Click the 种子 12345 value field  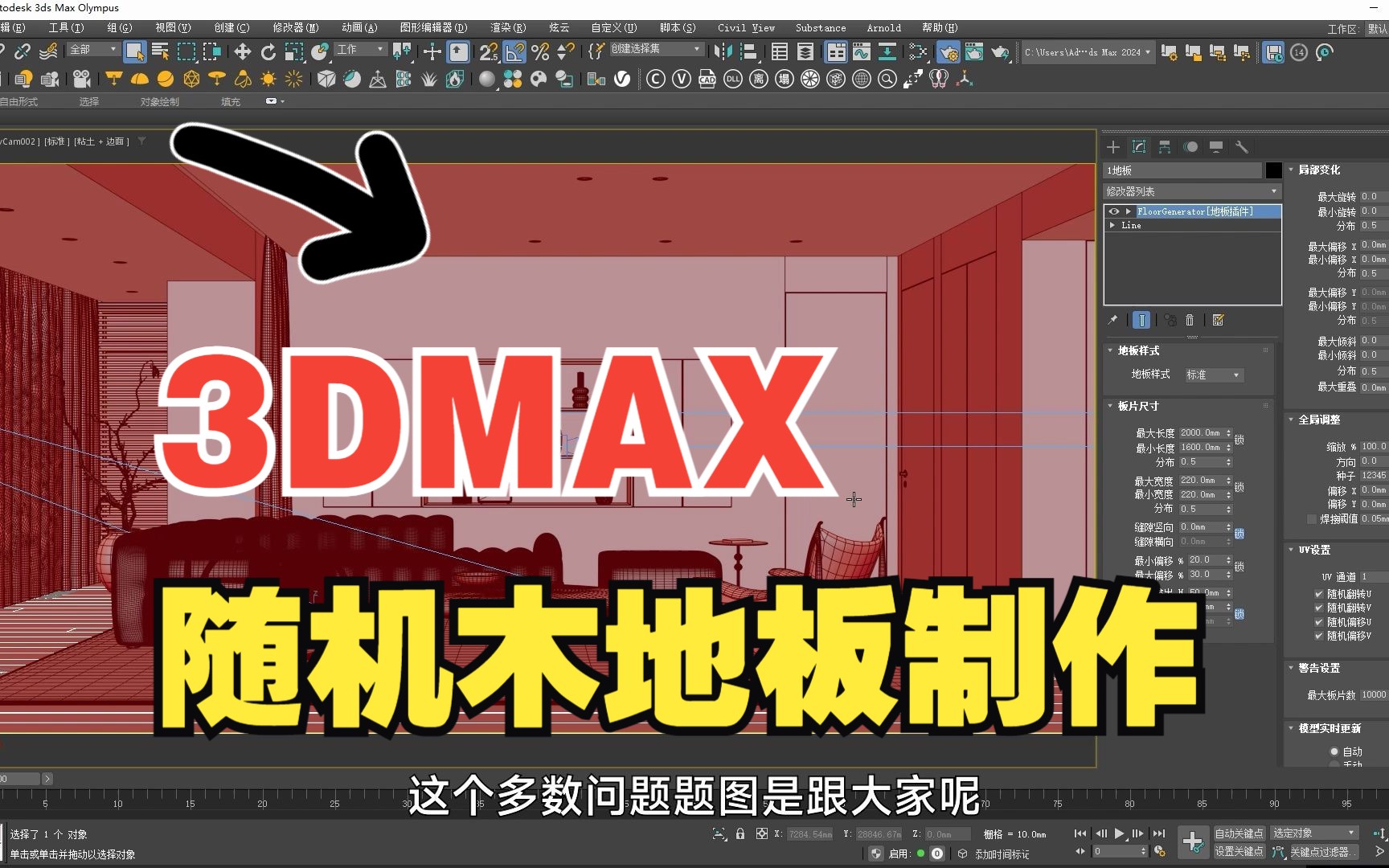(1374, 476)
